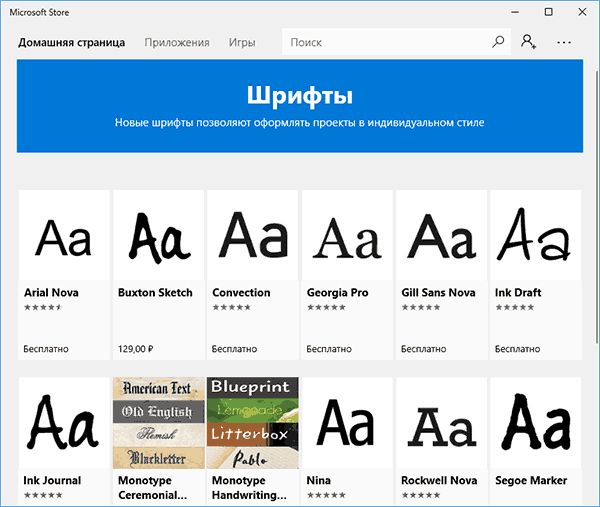Click the Rockwell Nova star rating
The image size is (600, 507).
pos(421,495)
